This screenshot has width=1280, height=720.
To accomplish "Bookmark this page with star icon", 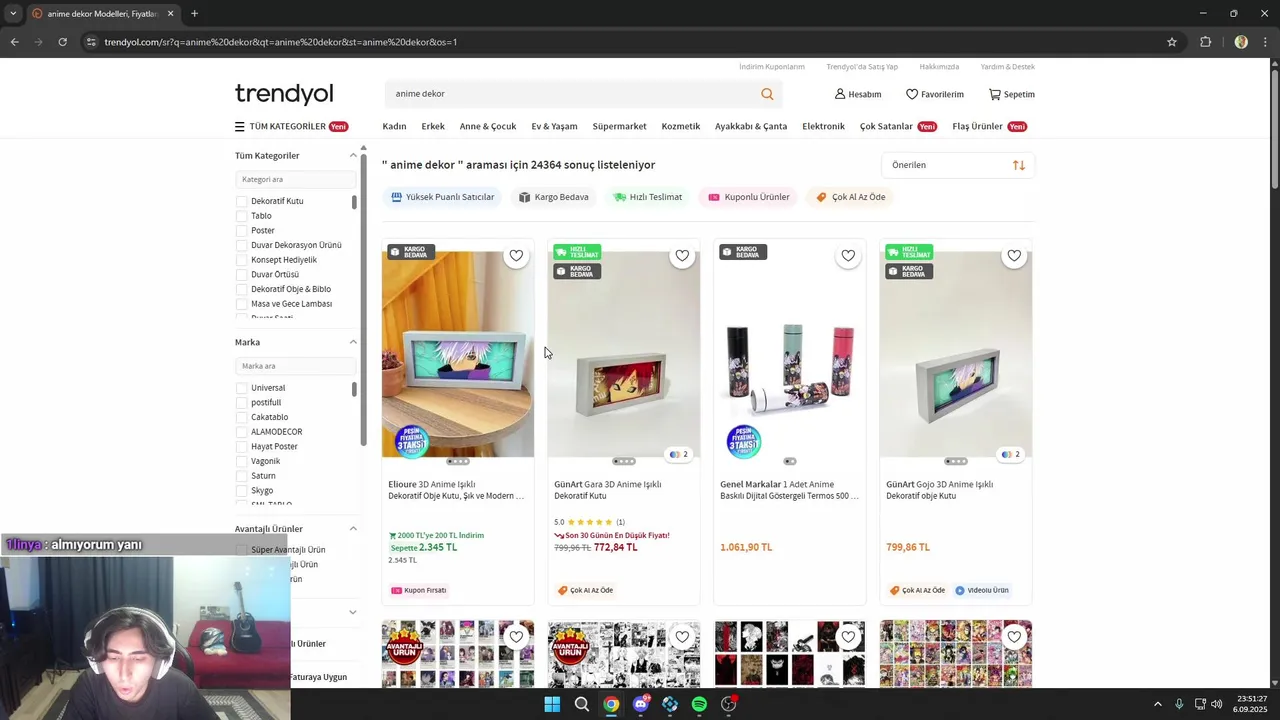I will tap(1172, 42).
